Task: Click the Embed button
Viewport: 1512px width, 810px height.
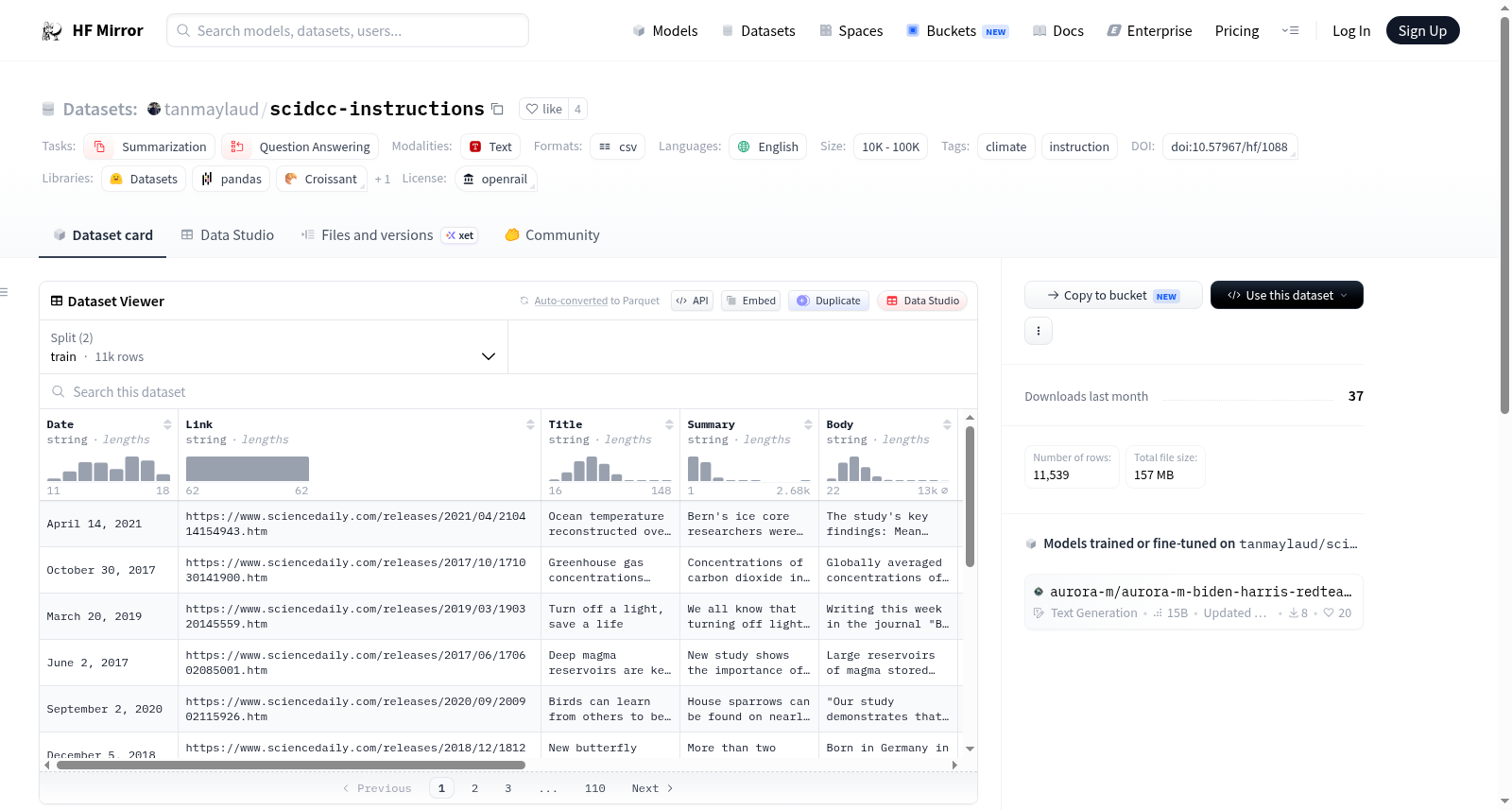Action: [750, 301]
